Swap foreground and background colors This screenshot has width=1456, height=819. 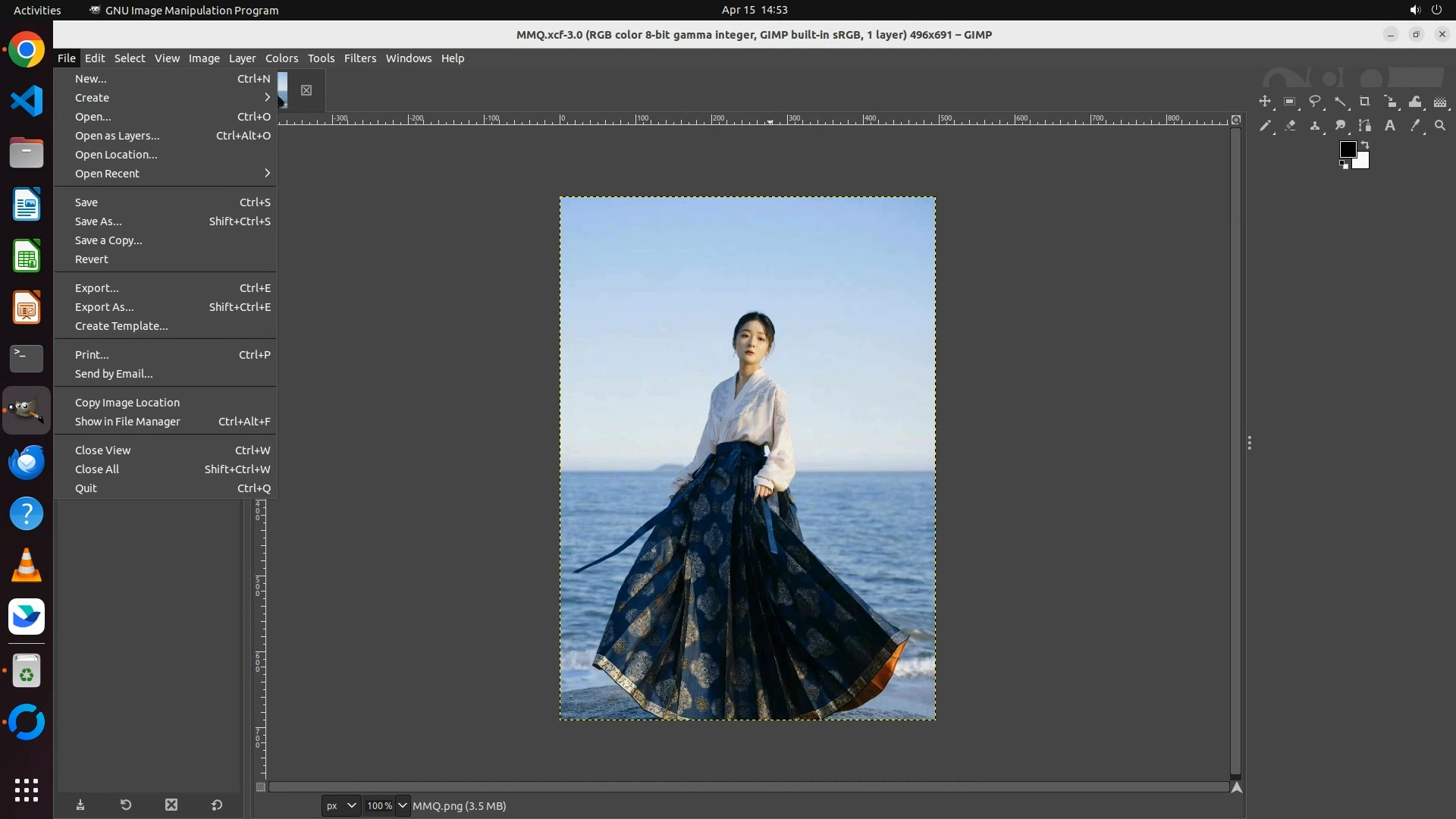click(1365, 144)
